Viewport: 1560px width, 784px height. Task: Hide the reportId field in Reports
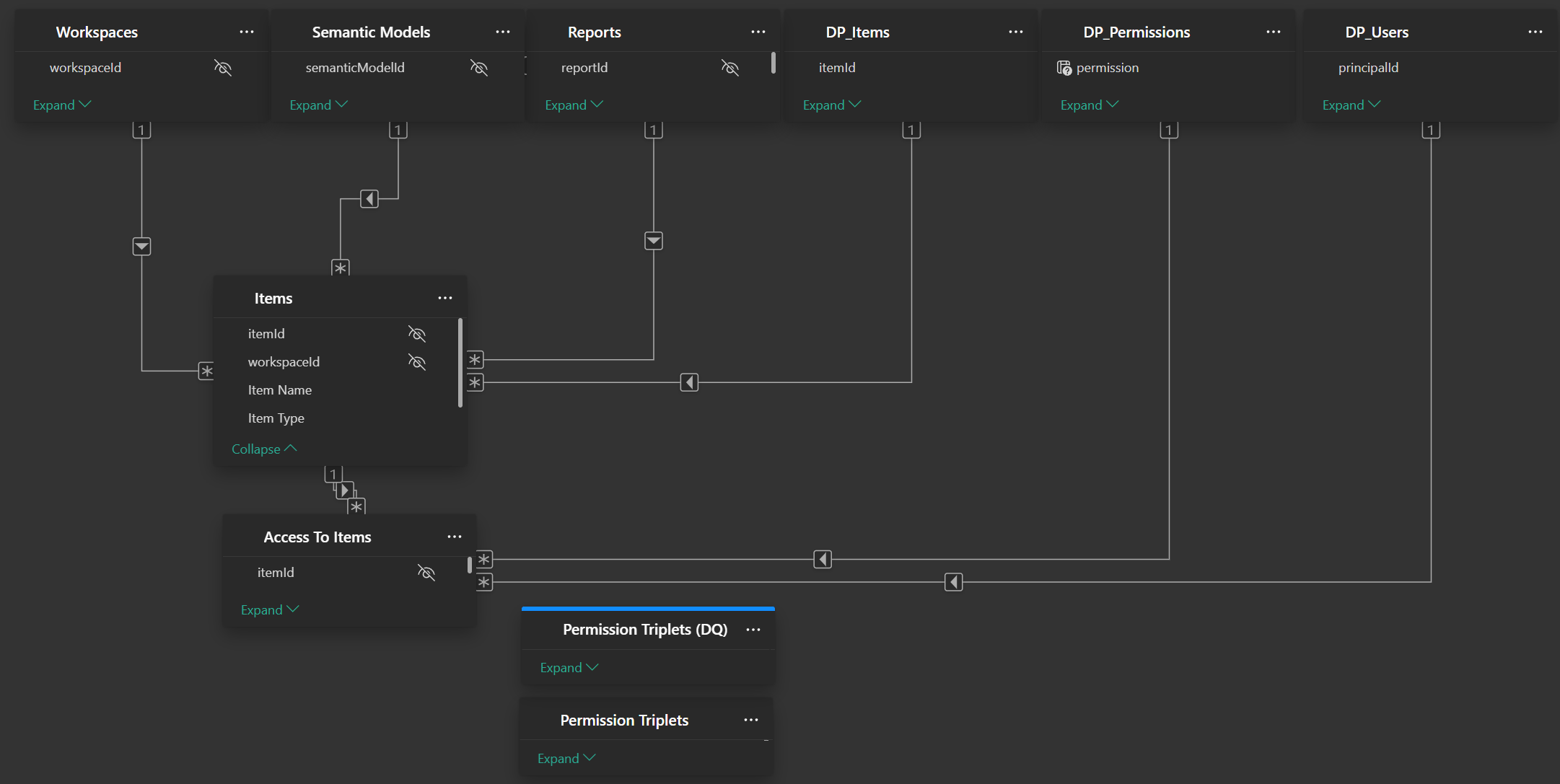[730, 67]
